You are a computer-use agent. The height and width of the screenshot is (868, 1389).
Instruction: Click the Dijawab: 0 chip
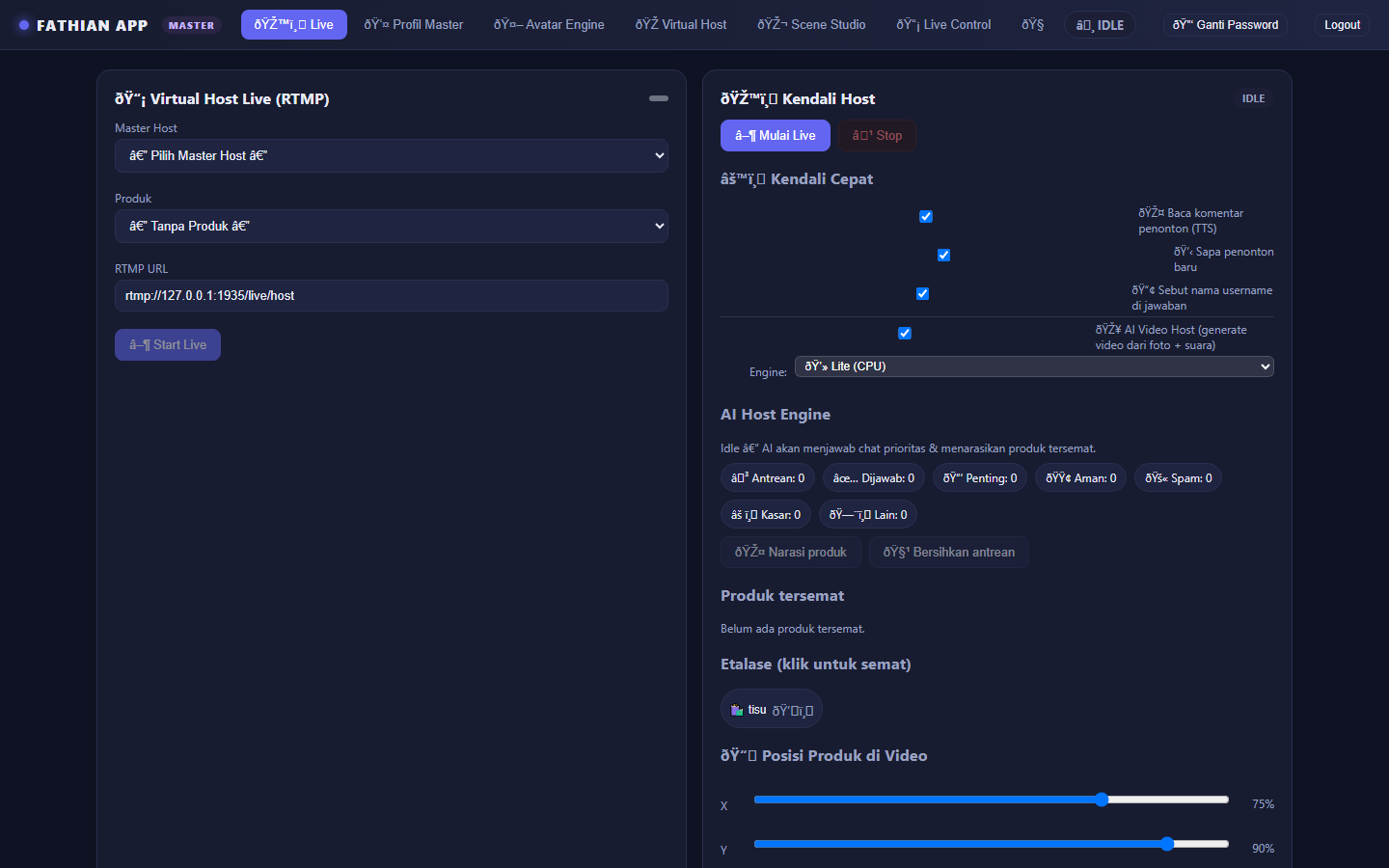tap(874, 478)
